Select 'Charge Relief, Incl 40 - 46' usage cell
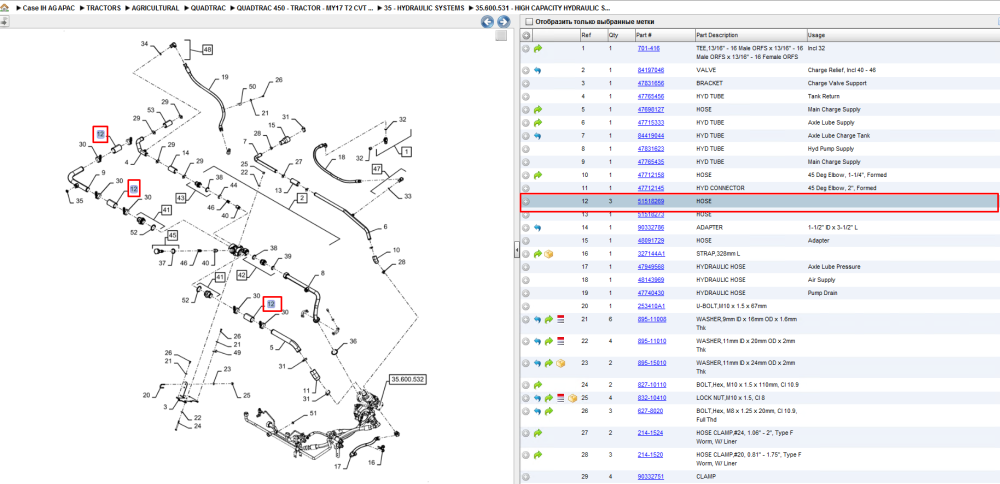Screen dimensions: 1000x484 842,70
